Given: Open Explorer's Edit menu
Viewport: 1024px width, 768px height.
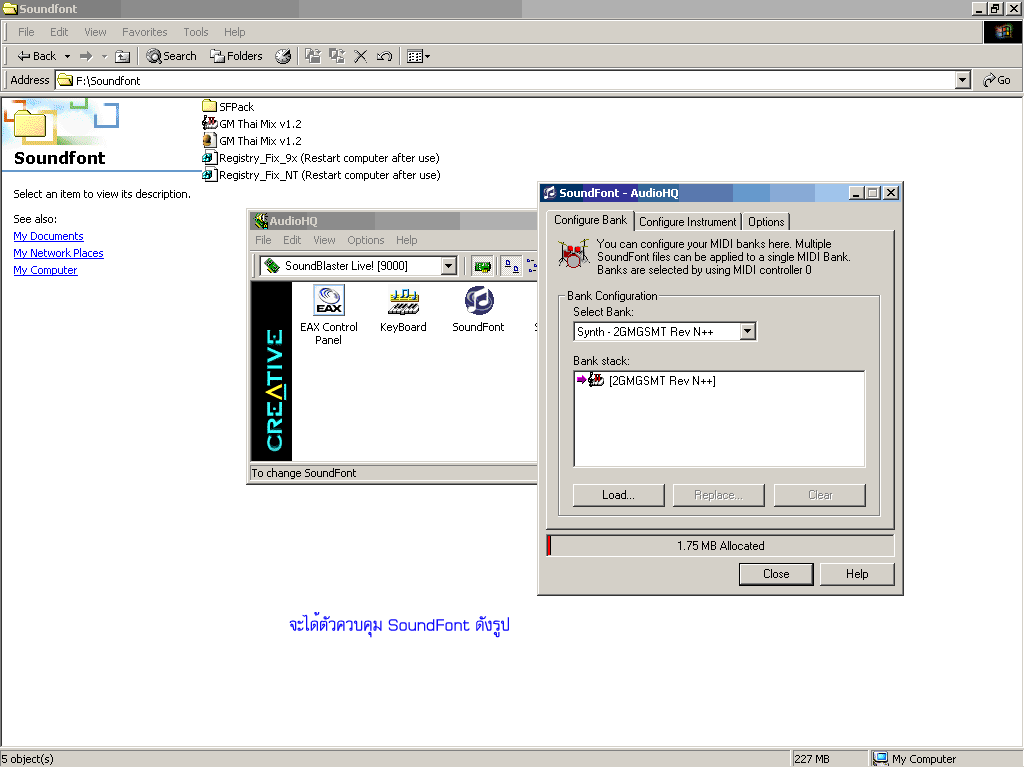Looking at the screenshot, I should point(59,32).
